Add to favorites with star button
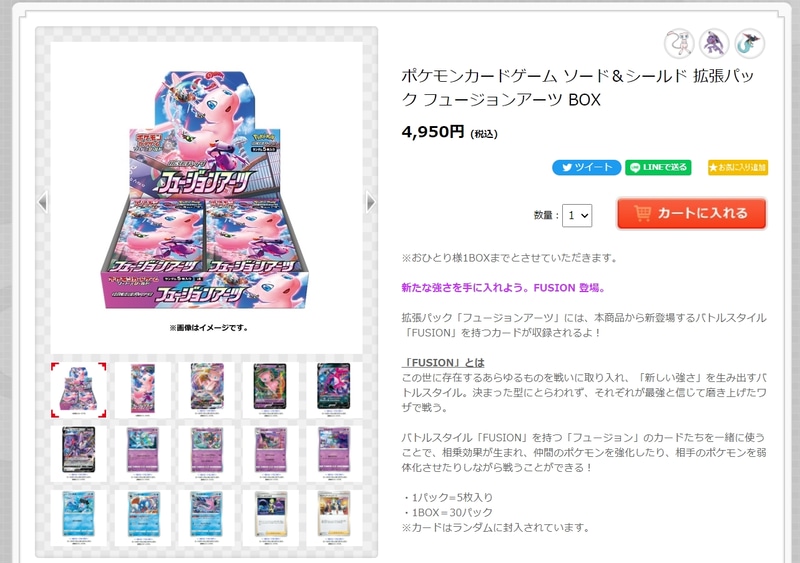Screen dimensions: 800x563 pos(738,167)
